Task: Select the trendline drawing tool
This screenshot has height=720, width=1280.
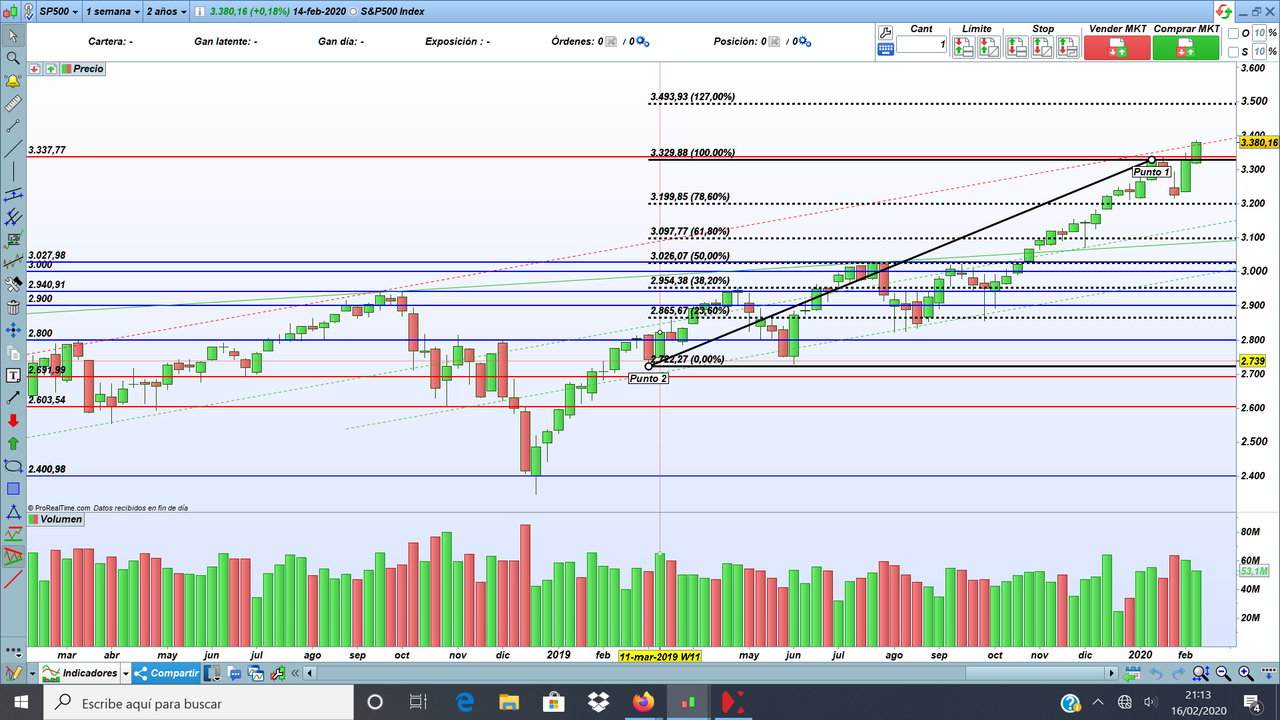Action: click(13, 148)
